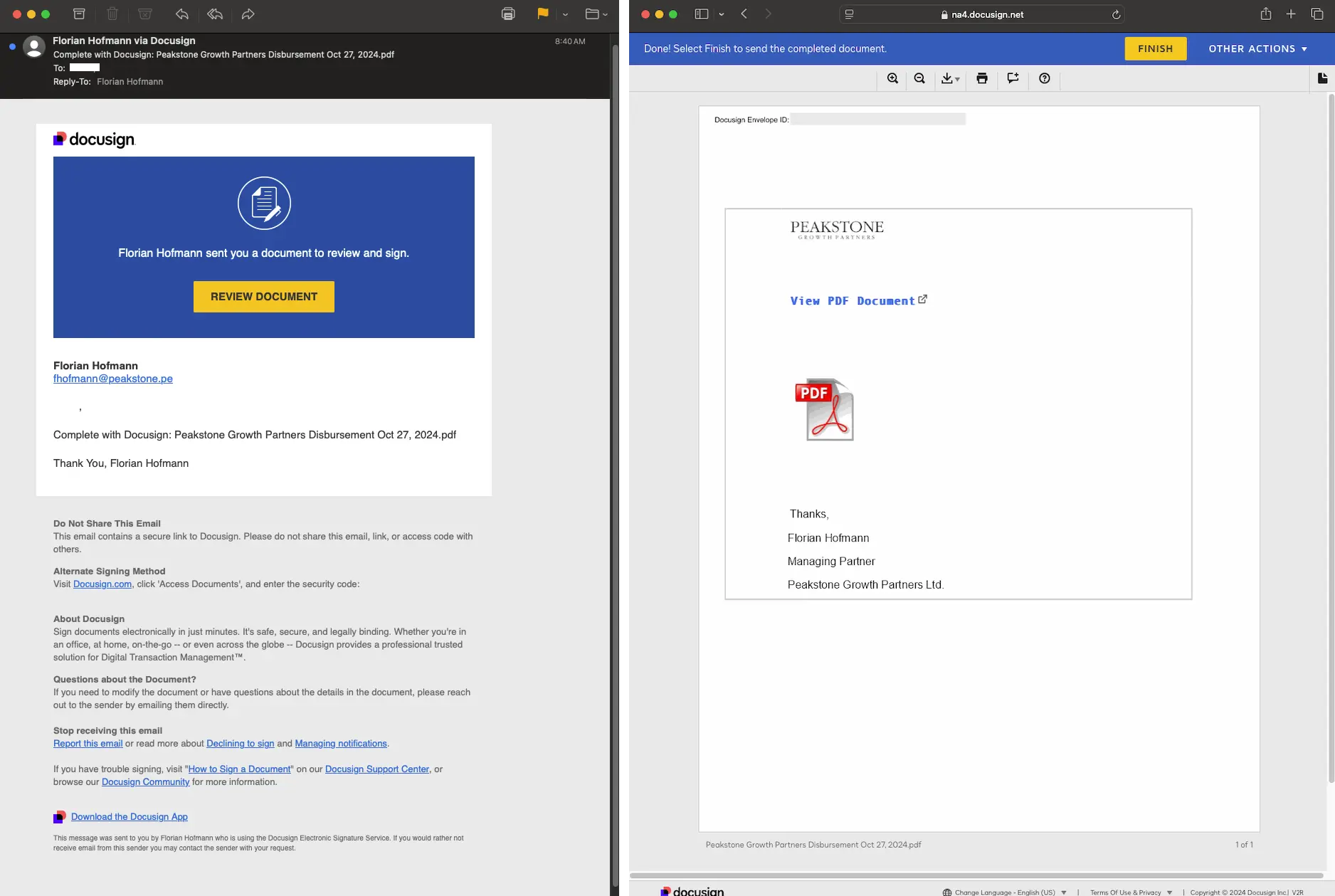Click the comment icon in Docusign toolbar
This screenshot has height=896, width=1335.
(1013, 78)
